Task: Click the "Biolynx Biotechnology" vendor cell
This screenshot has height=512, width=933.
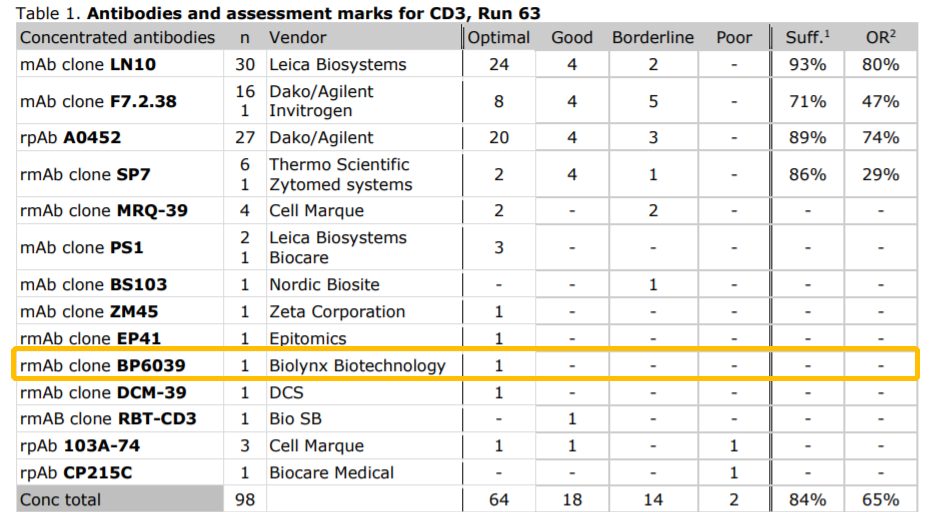Action: pos(357,365)
